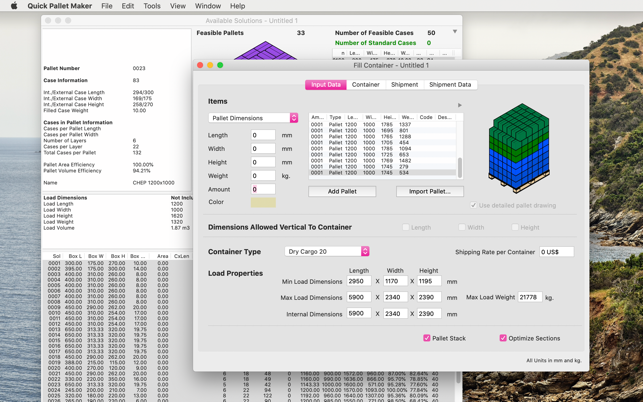Viewport: 643px width, 402px height.
Task: Click the 3D pallet stack preview
Action: (x=518, y=147)
